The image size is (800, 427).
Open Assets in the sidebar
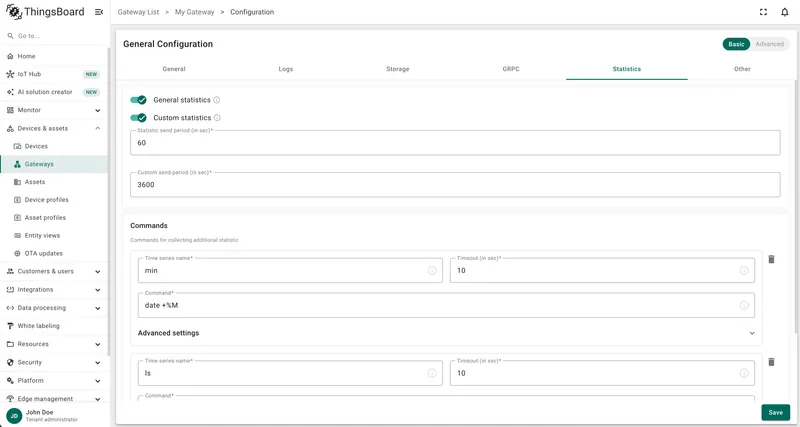click(x=54, y=182)
